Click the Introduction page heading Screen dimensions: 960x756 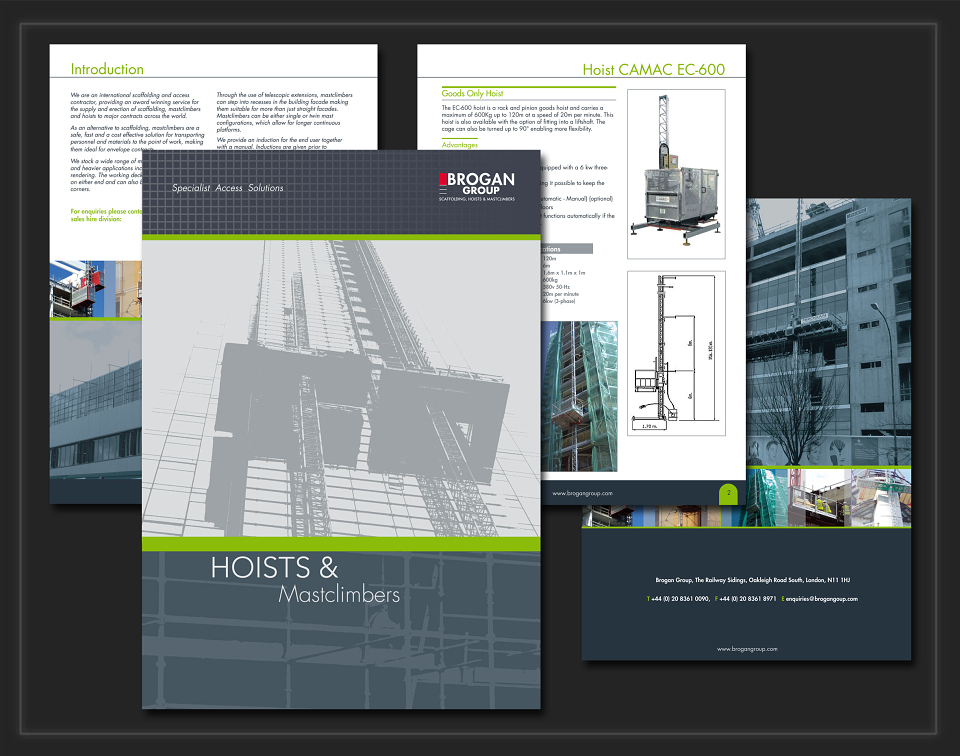107,69
